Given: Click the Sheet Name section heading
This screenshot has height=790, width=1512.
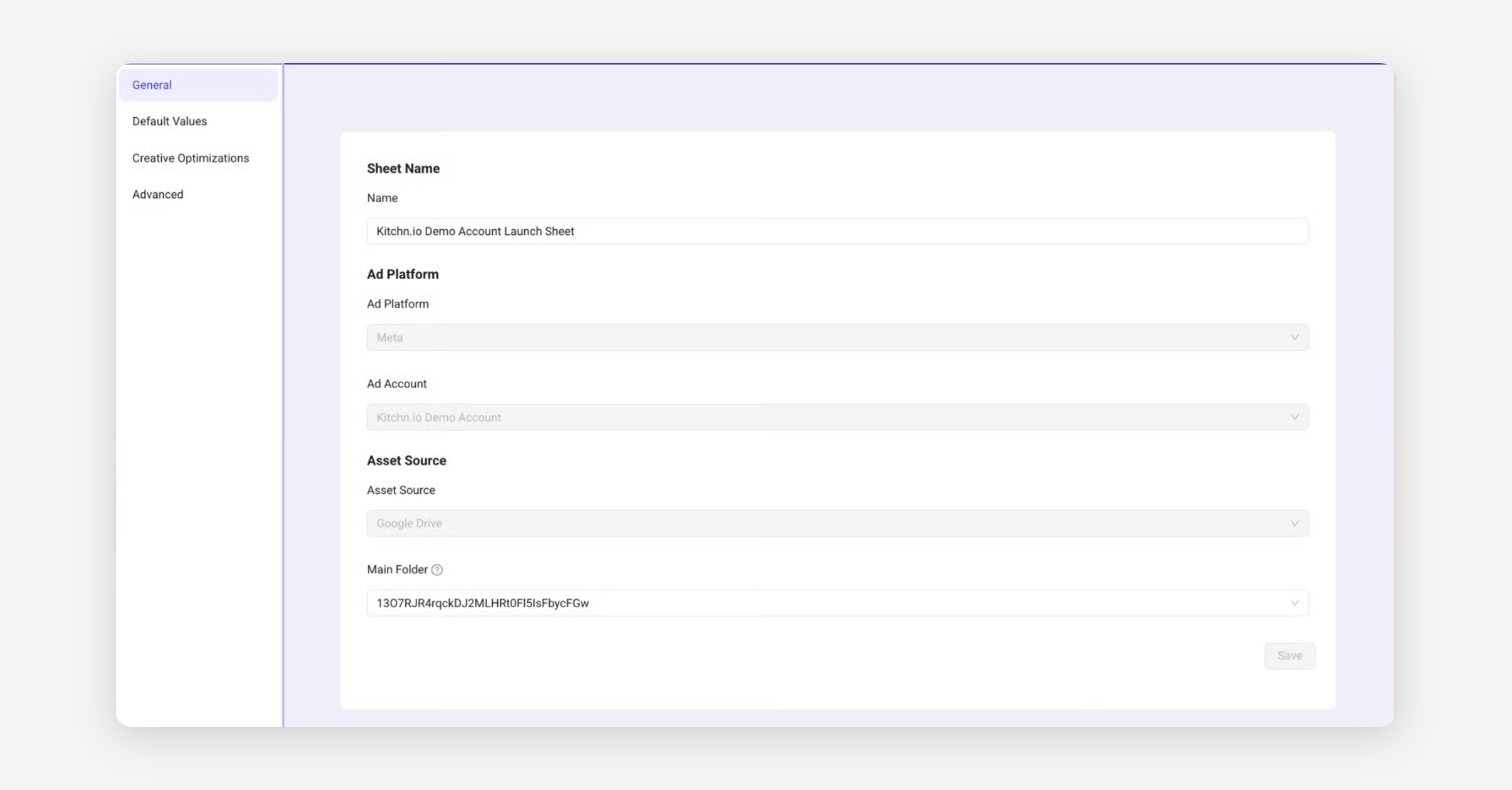Looking at the screenshot, I should [x=403, y=168].
